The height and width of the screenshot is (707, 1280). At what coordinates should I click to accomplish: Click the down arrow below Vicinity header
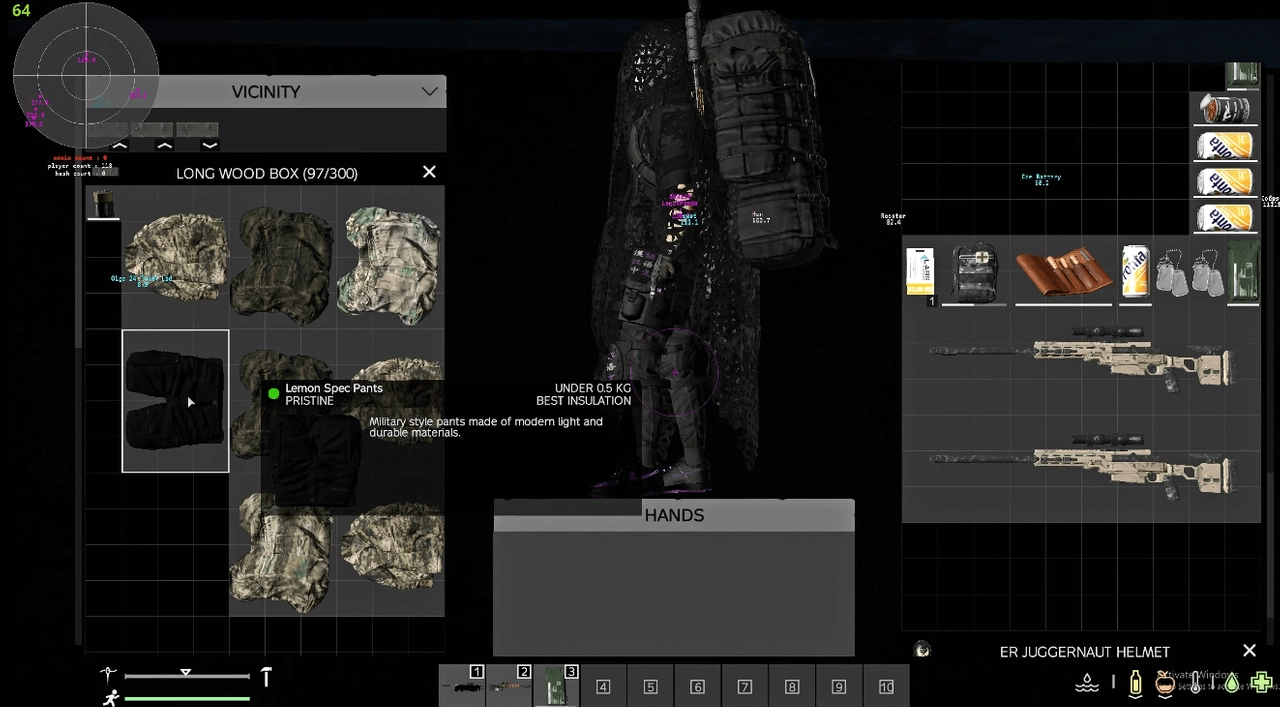pos(210,145)
